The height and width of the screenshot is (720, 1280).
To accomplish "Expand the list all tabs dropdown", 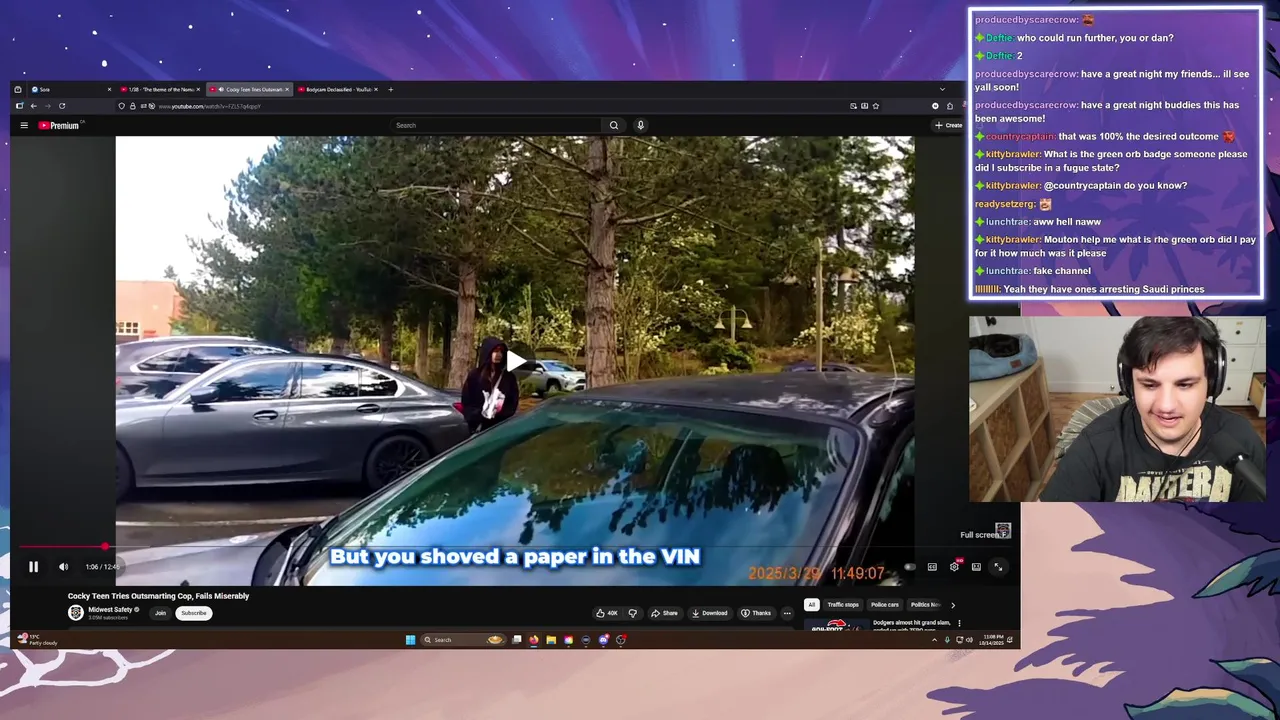I will [x=942, y=89].
